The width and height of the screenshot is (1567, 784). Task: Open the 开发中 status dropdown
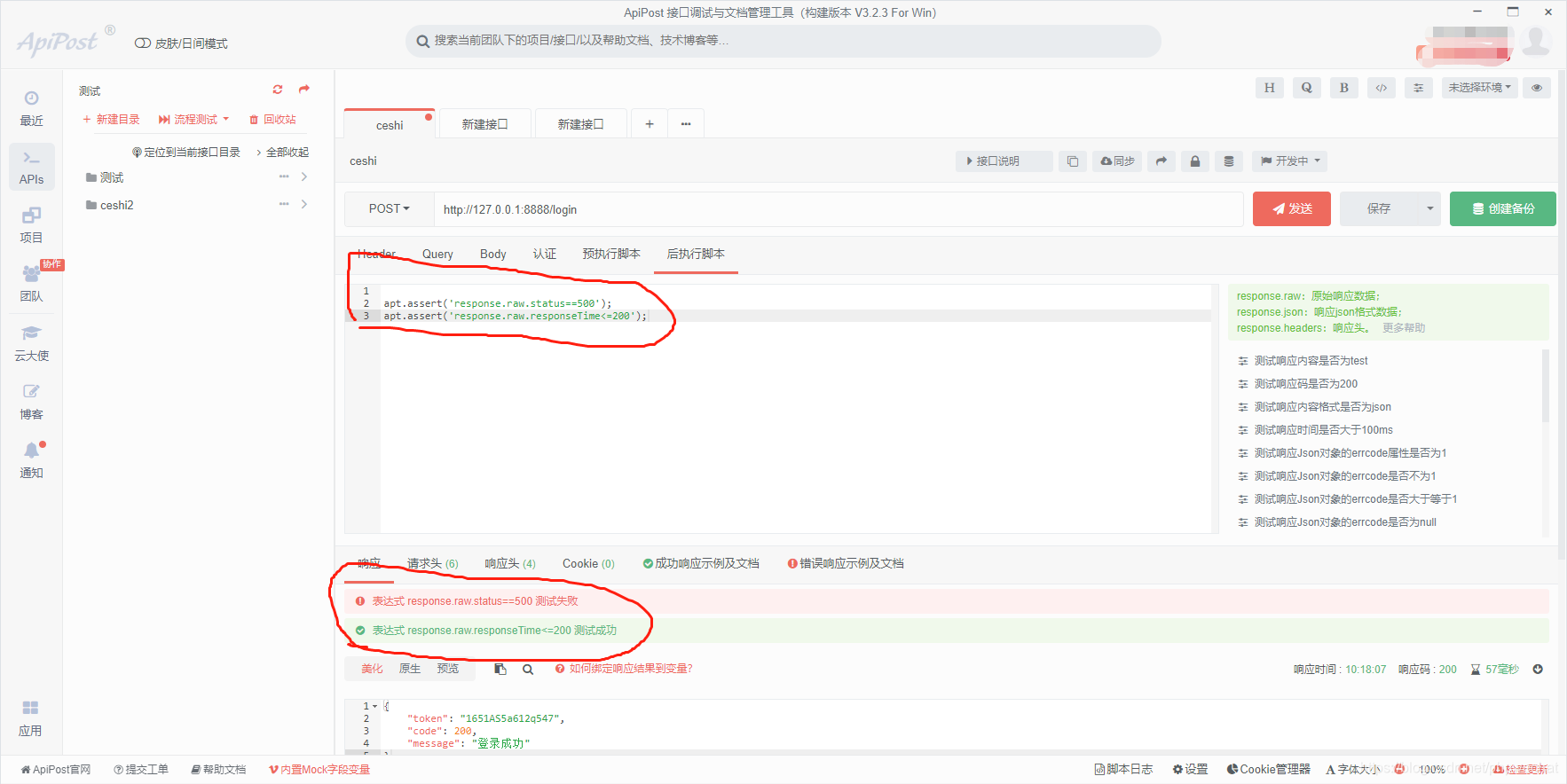pyautogui.click(x=1290, y=161)
